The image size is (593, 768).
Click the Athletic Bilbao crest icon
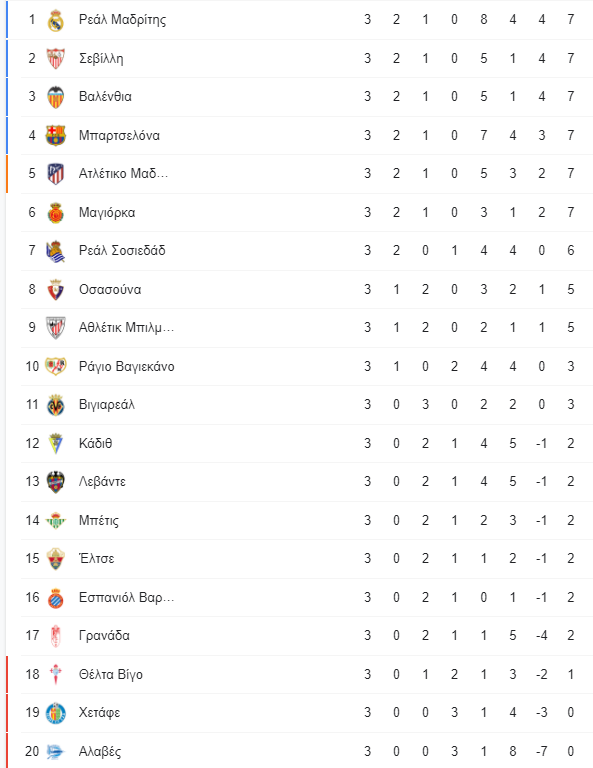[55, 328]
